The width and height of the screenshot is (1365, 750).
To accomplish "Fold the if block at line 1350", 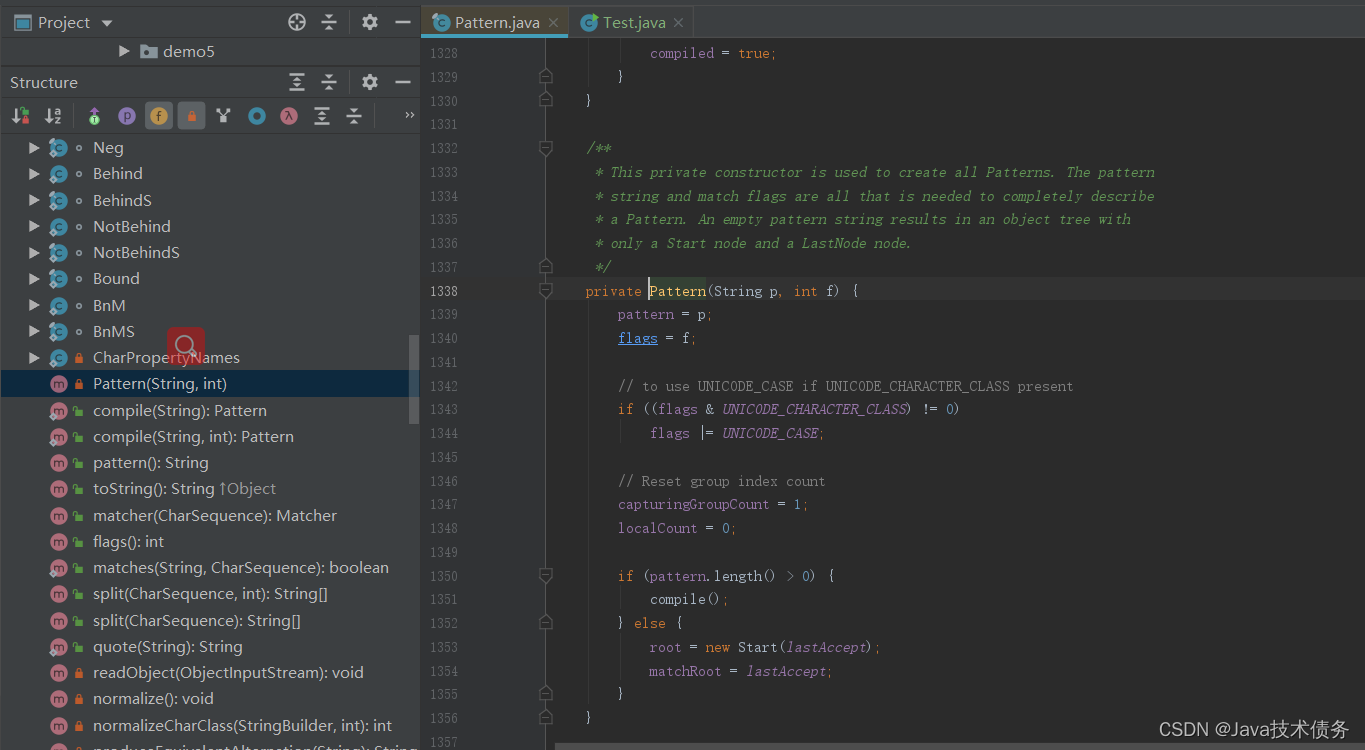I will click(545, 576).
